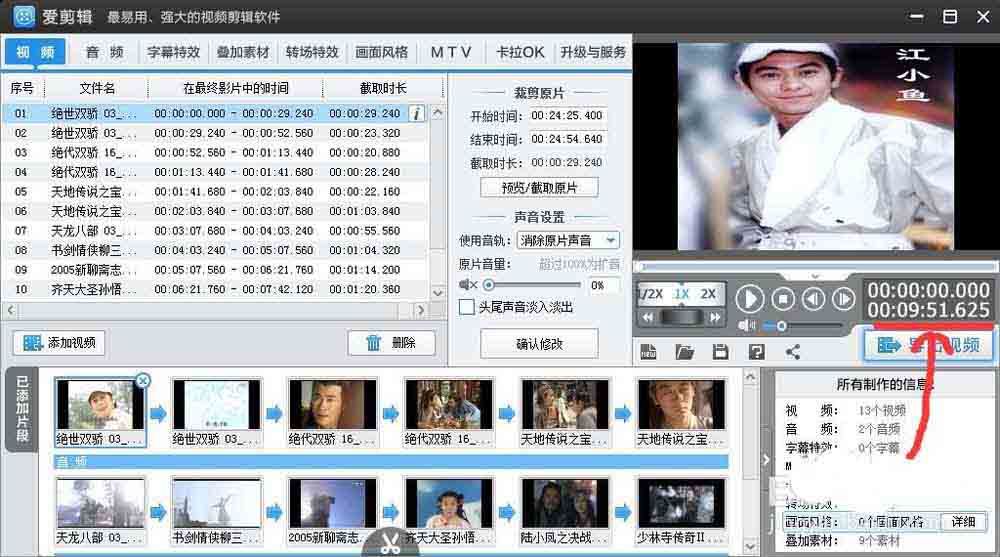Step to next frame icon
The image size is (1000, 557).
click(843, 299)
